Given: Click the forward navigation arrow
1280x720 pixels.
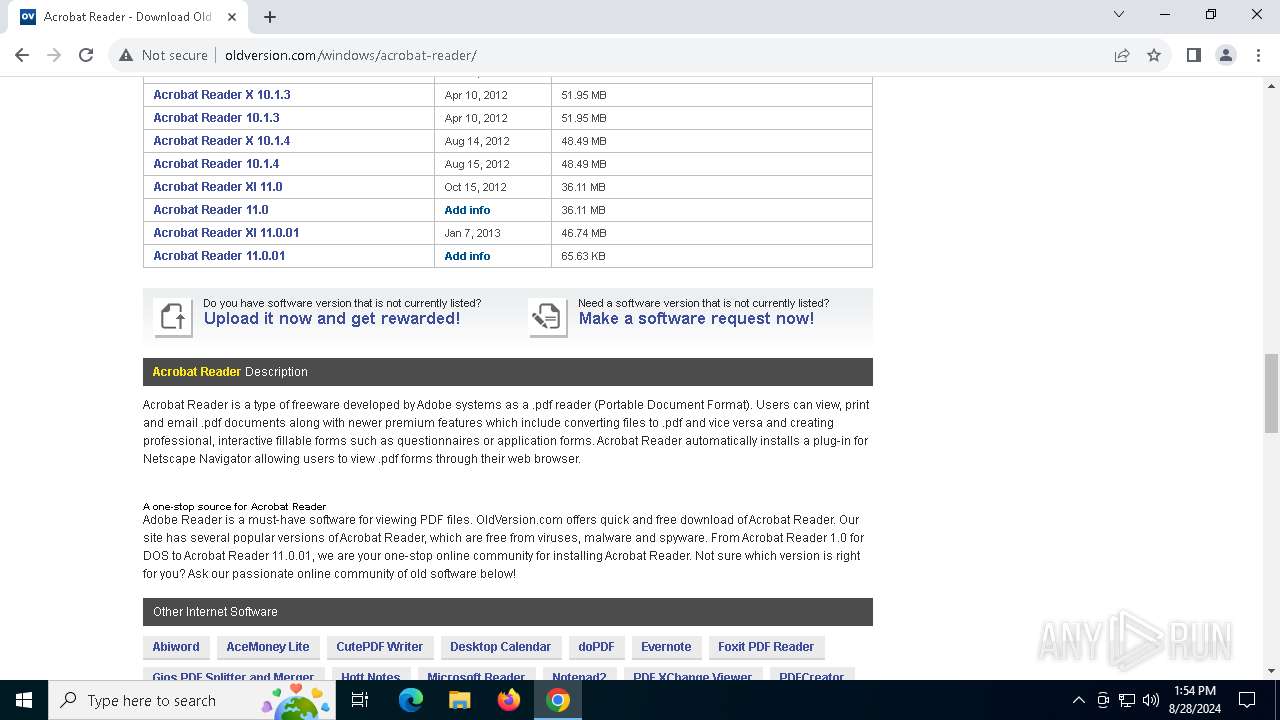Looking at the screenshot, I should point(54,55).
